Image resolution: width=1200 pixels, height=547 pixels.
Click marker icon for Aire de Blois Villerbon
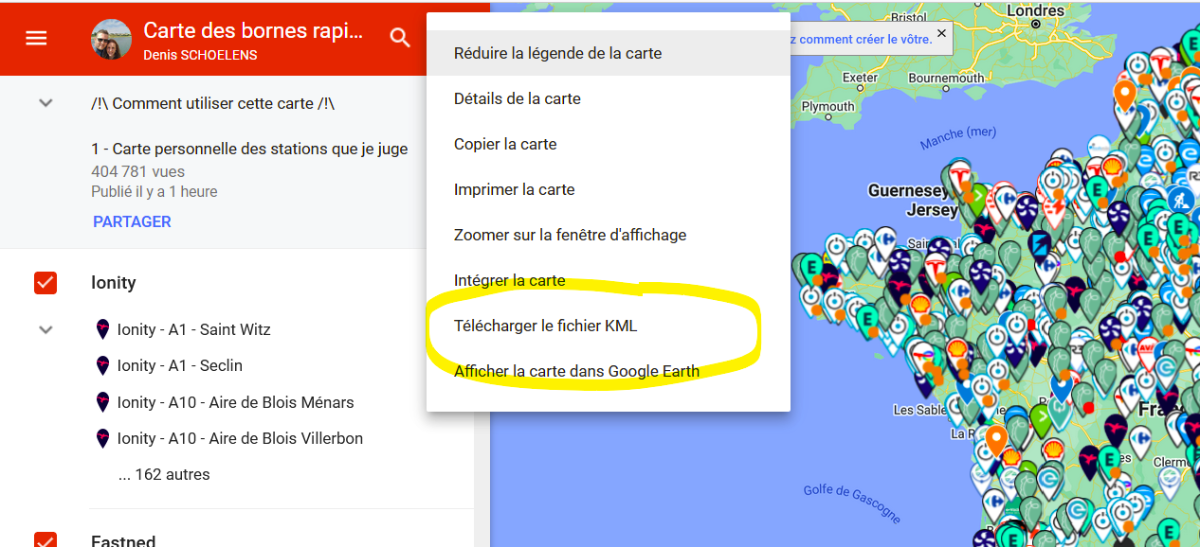pos(102,438)
